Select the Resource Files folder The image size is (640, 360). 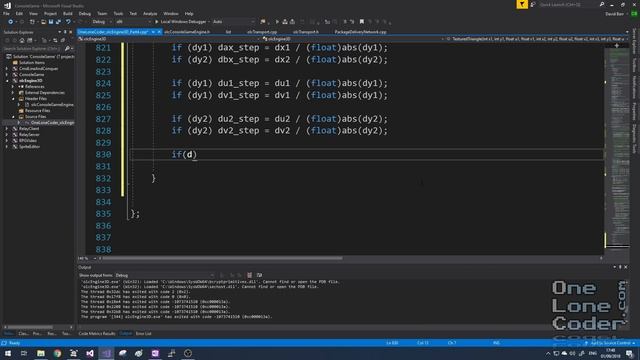tap(37, 111)
